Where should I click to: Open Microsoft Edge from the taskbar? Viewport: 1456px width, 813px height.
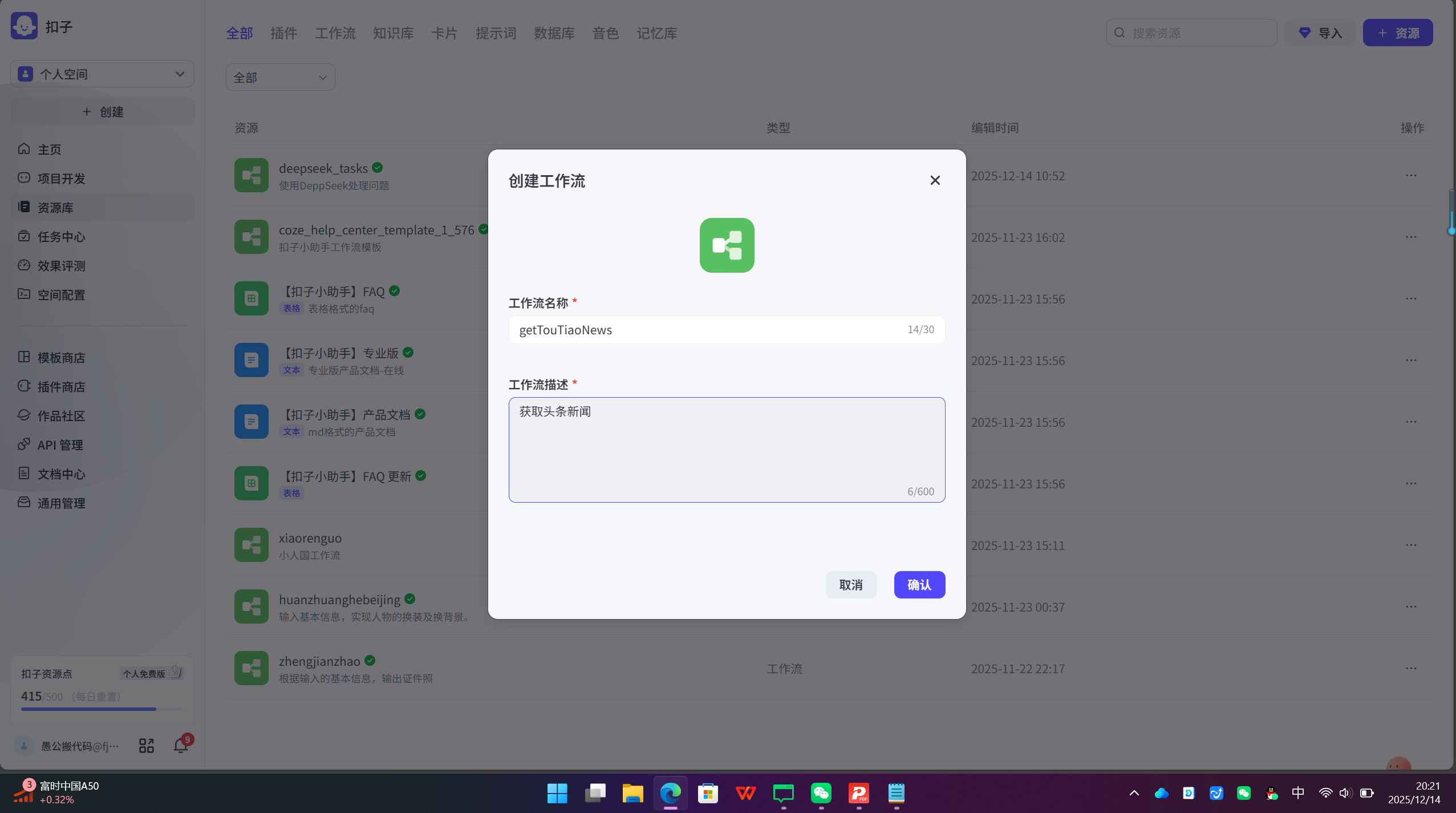coord(670,793)
